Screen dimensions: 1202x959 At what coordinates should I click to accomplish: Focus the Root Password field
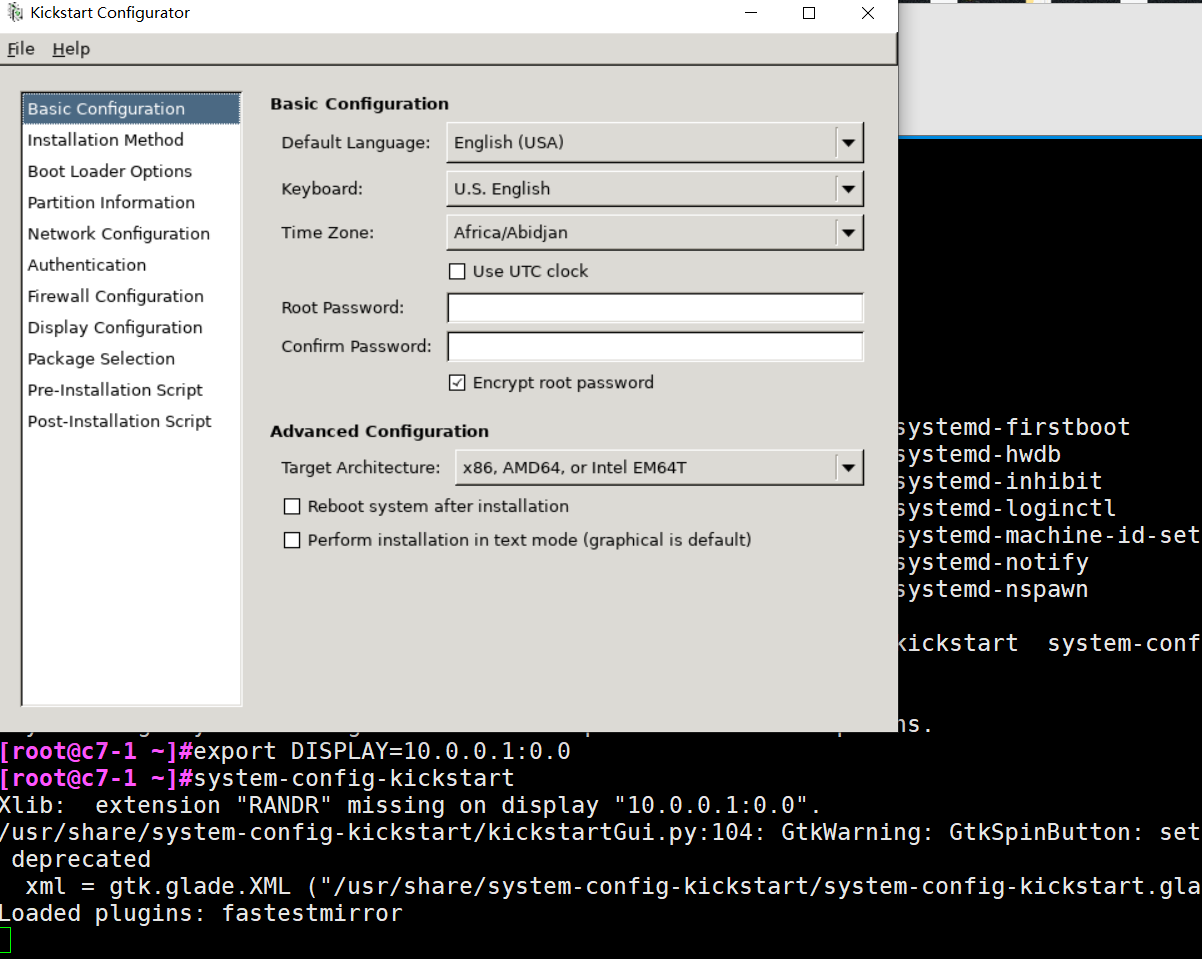(x=655, y=308)
